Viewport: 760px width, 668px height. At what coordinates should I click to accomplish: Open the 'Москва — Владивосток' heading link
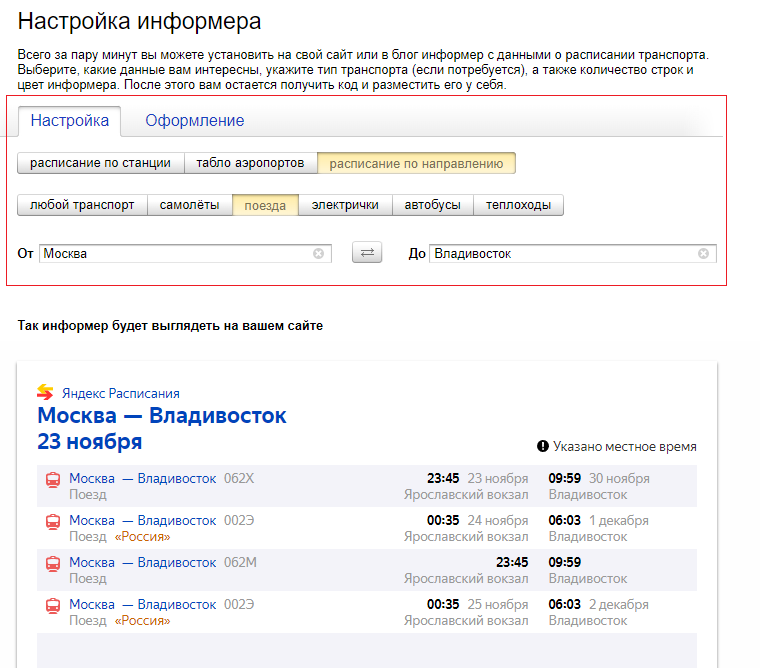[x=162, y=415]
